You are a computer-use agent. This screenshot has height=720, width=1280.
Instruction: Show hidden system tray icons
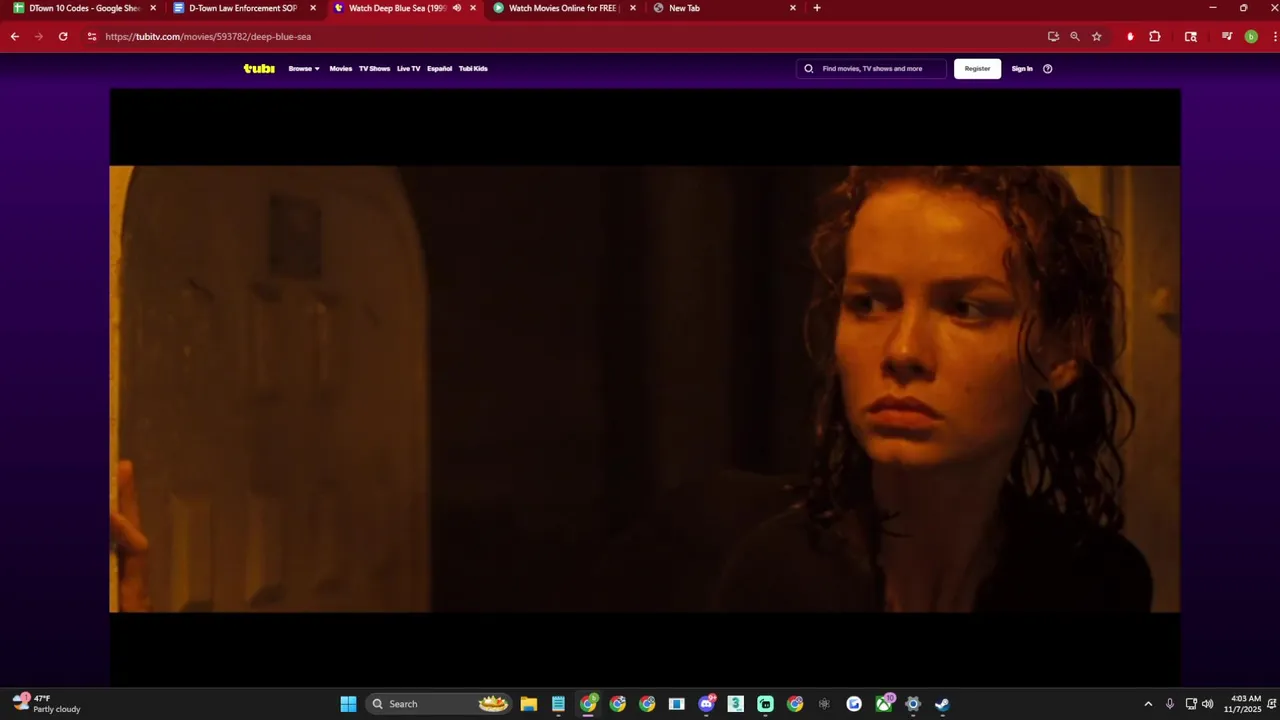1148,704
